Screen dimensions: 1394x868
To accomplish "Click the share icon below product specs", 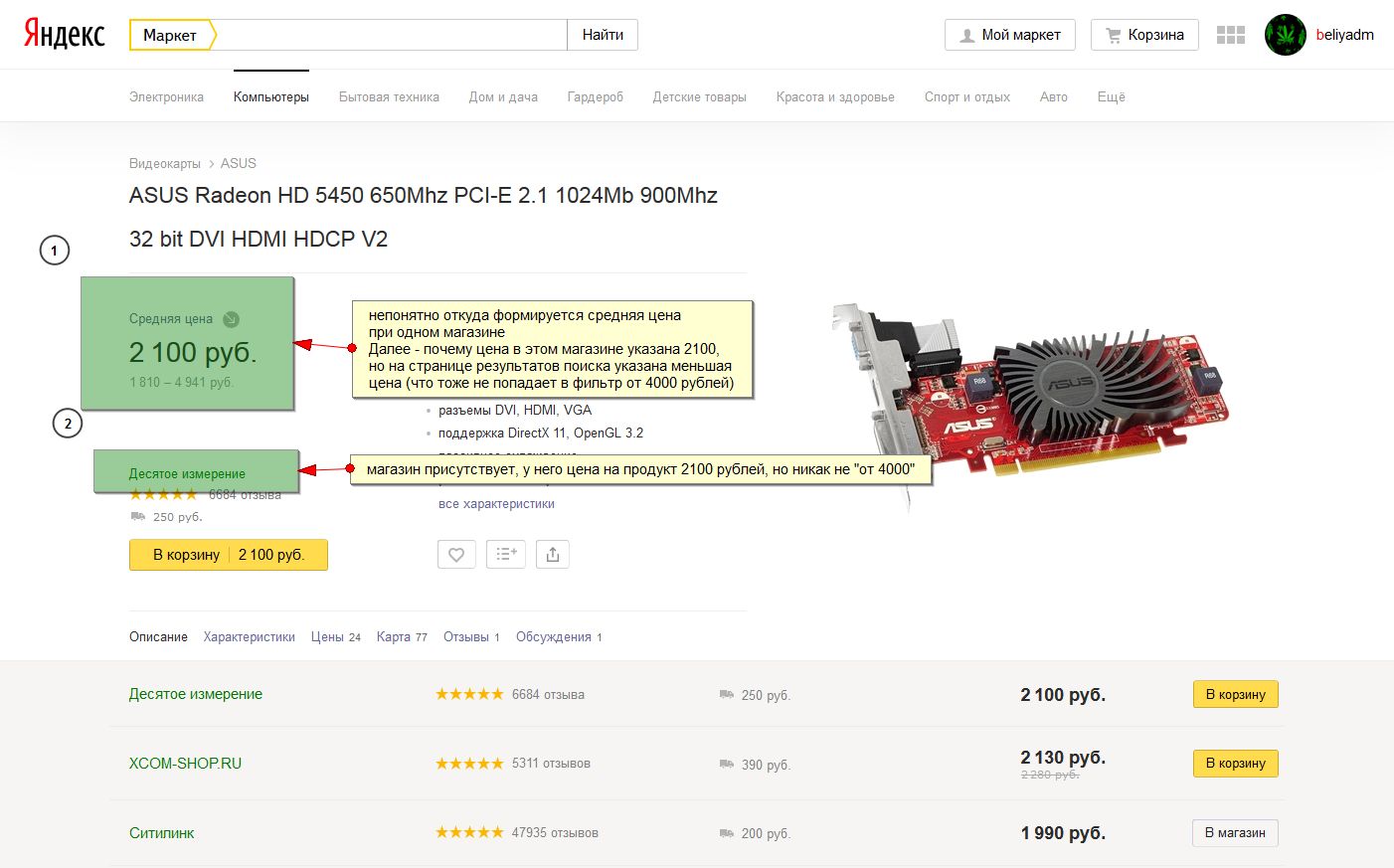I will pos(553,555).
